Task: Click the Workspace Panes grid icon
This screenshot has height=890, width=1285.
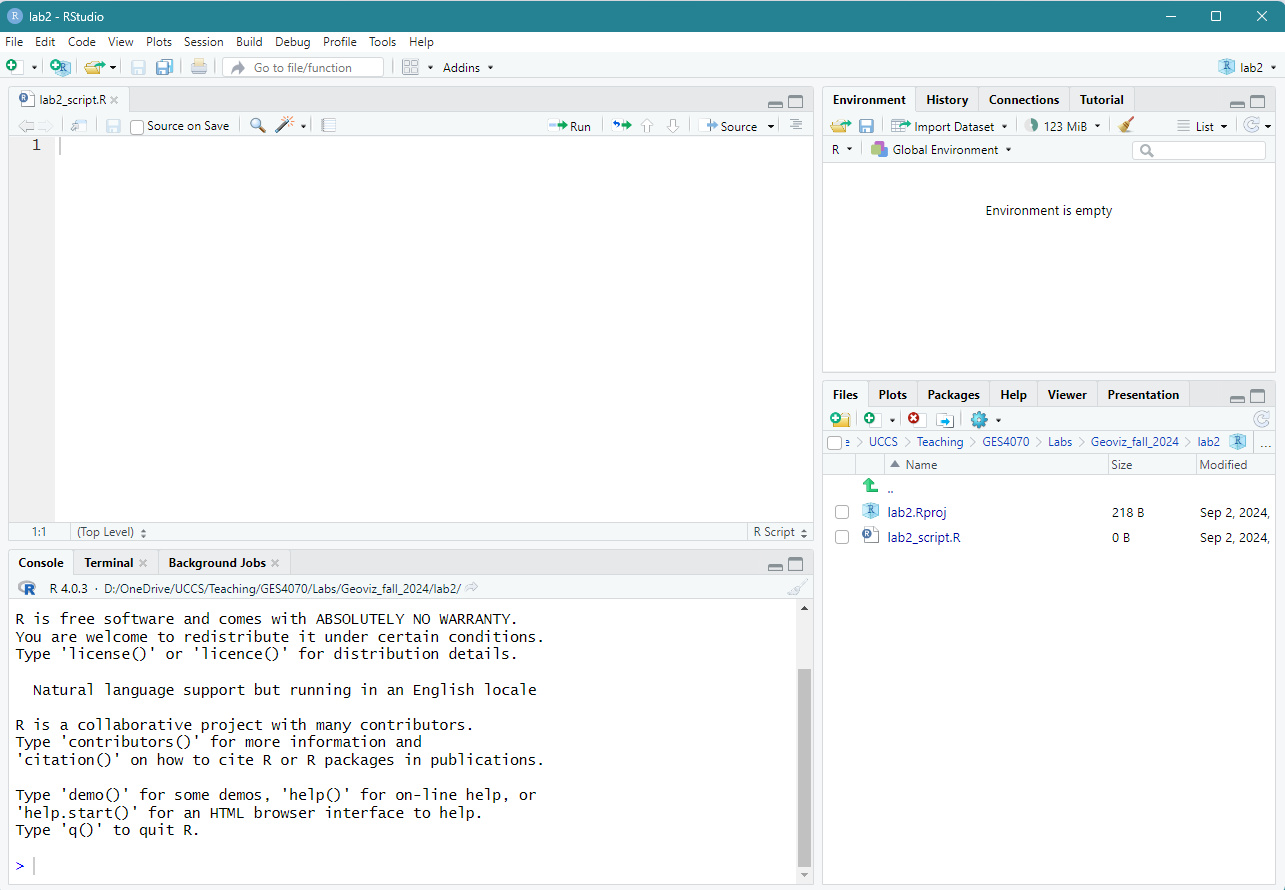Action: point(410,67)
